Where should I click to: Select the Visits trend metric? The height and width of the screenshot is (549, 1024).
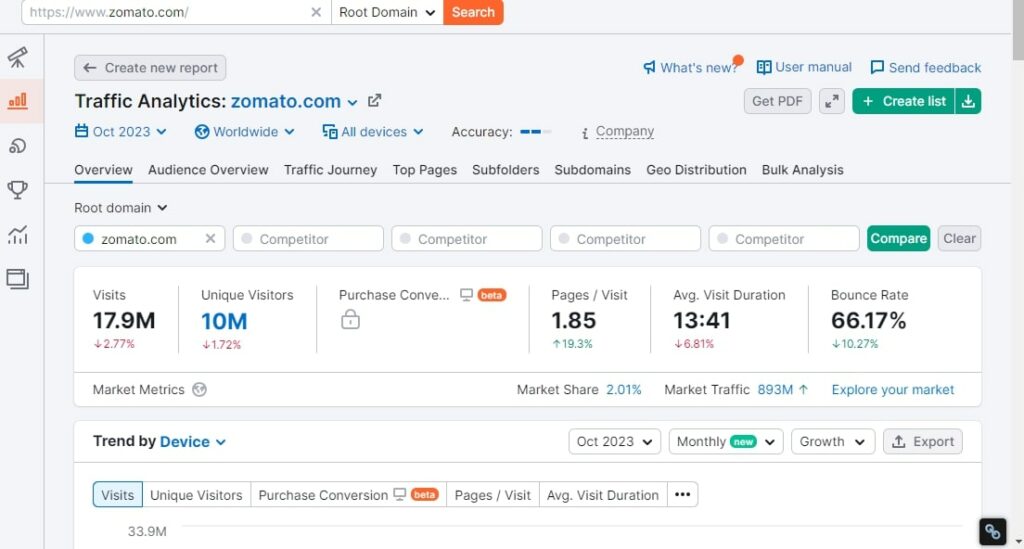[x=118, y=495]
